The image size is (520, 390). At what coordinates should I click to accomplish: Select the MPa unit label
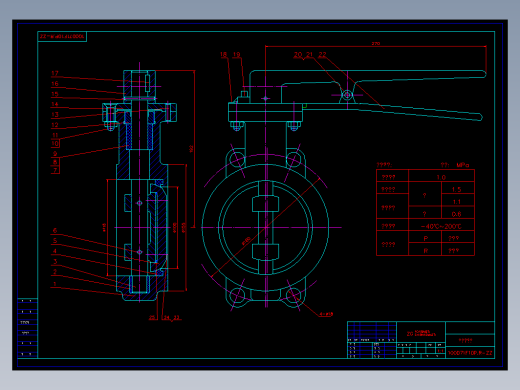click(463, 165)
